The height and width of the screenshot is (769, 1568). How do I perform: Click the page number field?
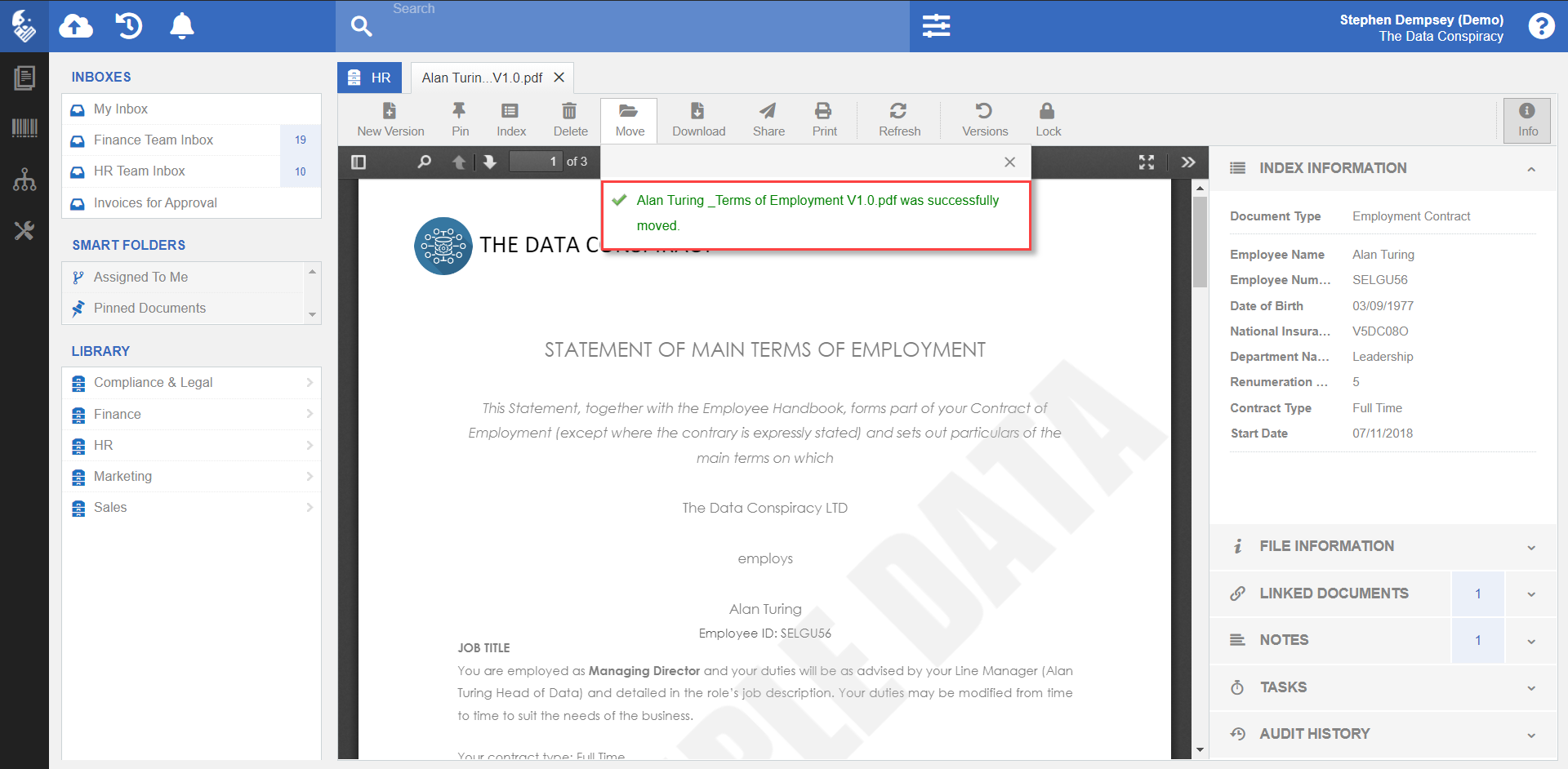(536, 162)
